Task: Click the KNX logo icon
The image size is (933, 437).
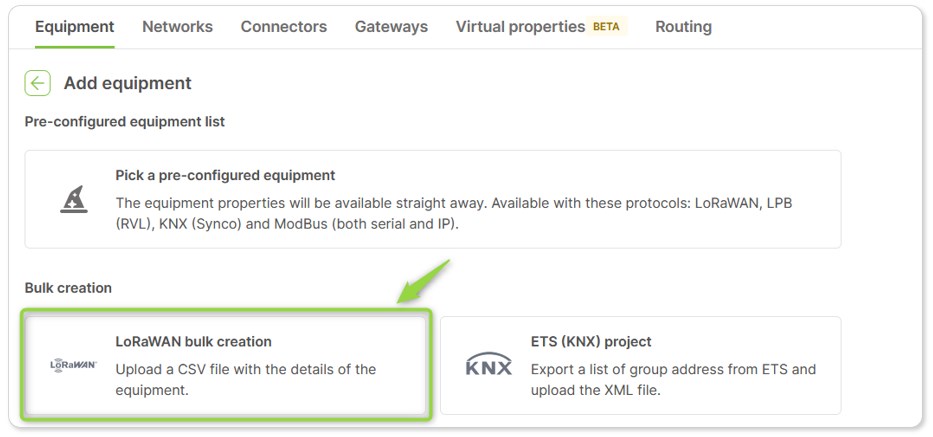Action: (489, 363)
